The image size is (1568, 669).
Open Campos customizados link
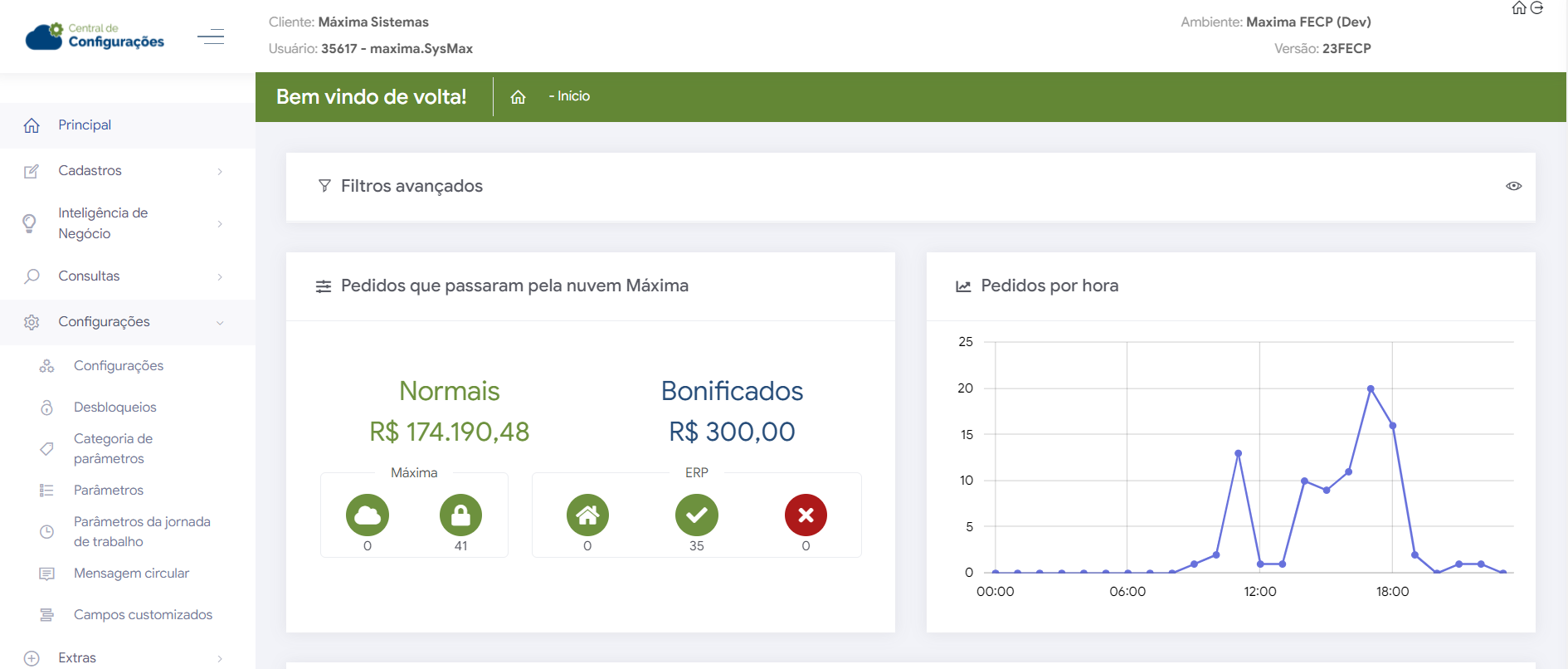tap(143, 615)
